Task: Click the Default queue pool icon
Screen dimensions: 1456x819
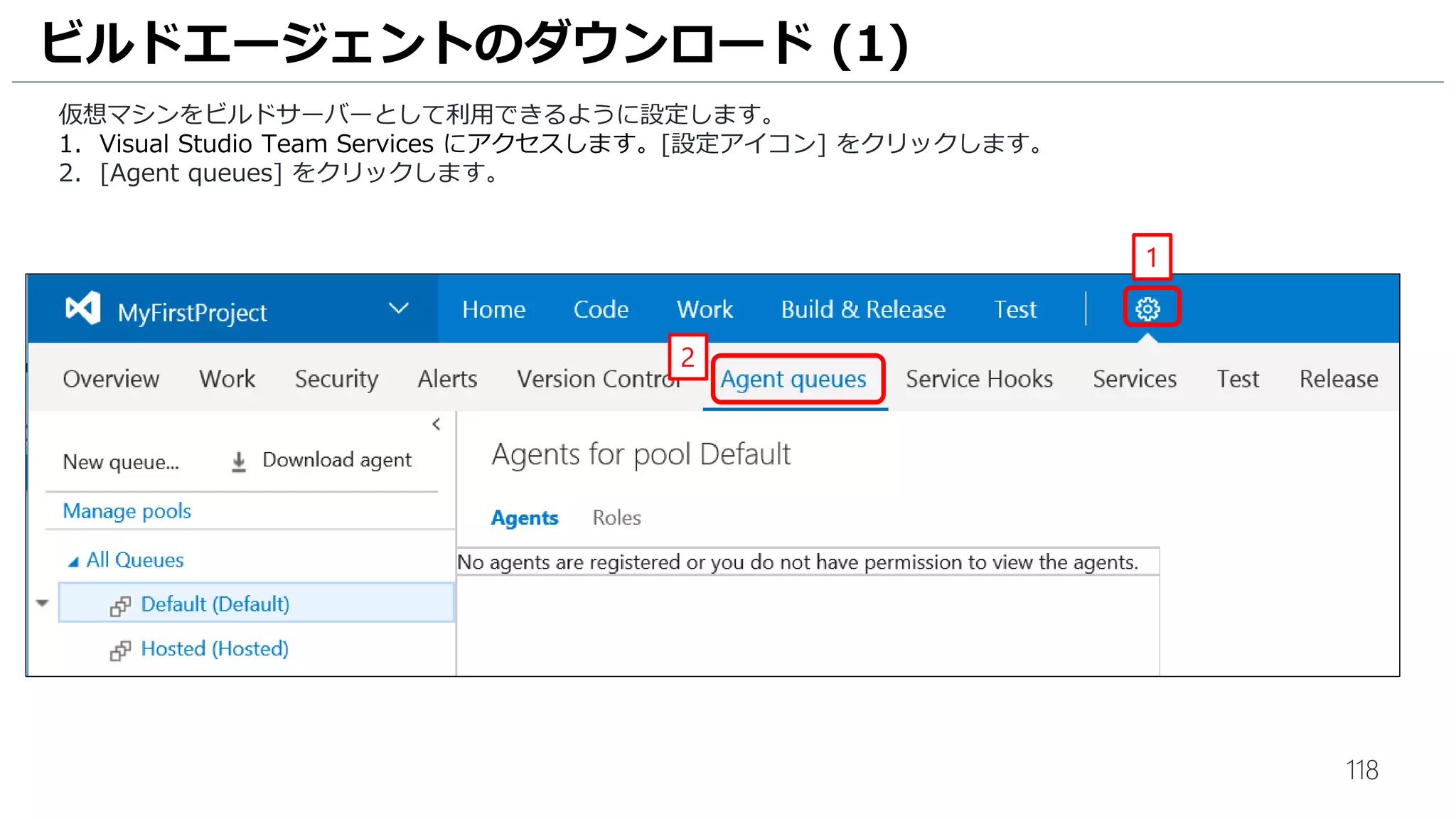Action: pyautogui.click(x=120, y=606)
